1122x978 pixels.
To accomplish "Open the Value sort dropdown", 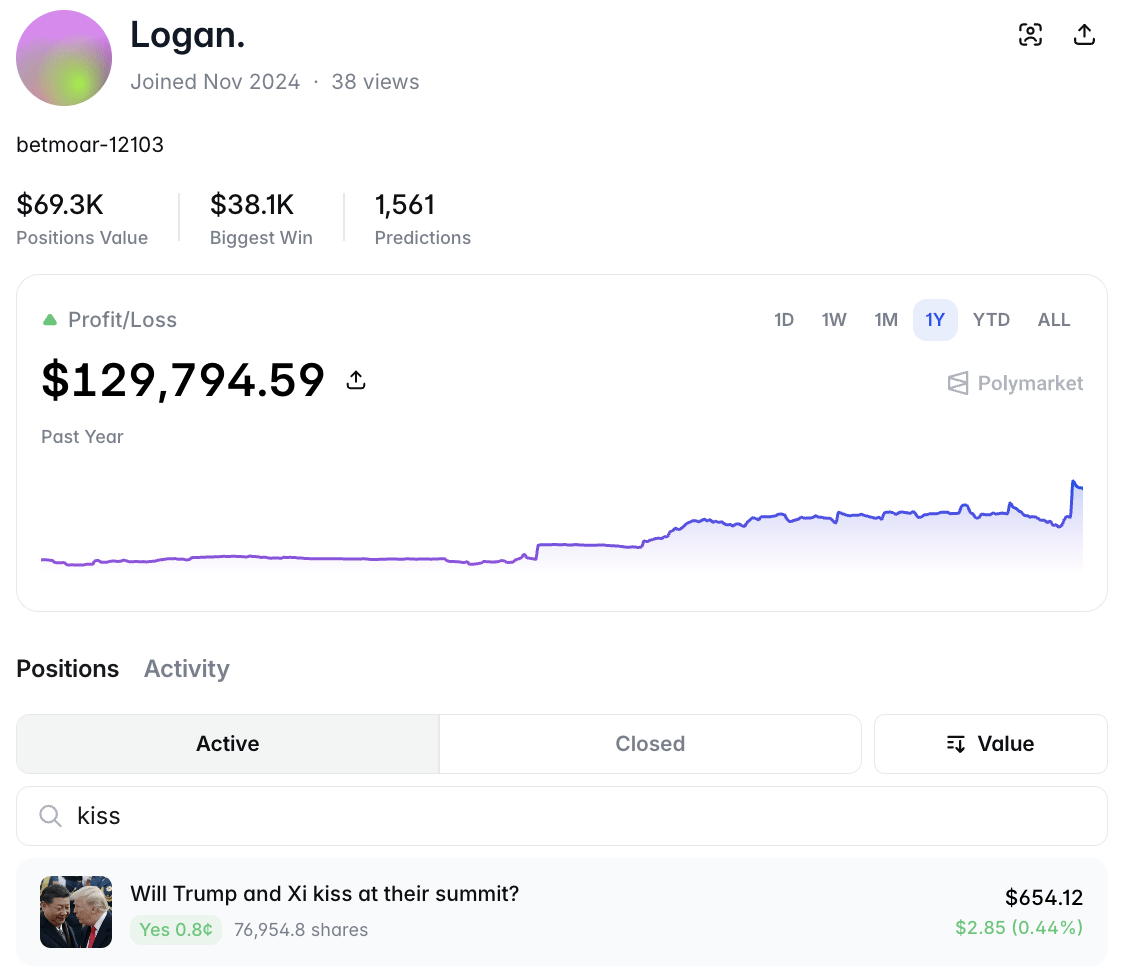I will tap(990, 743).
